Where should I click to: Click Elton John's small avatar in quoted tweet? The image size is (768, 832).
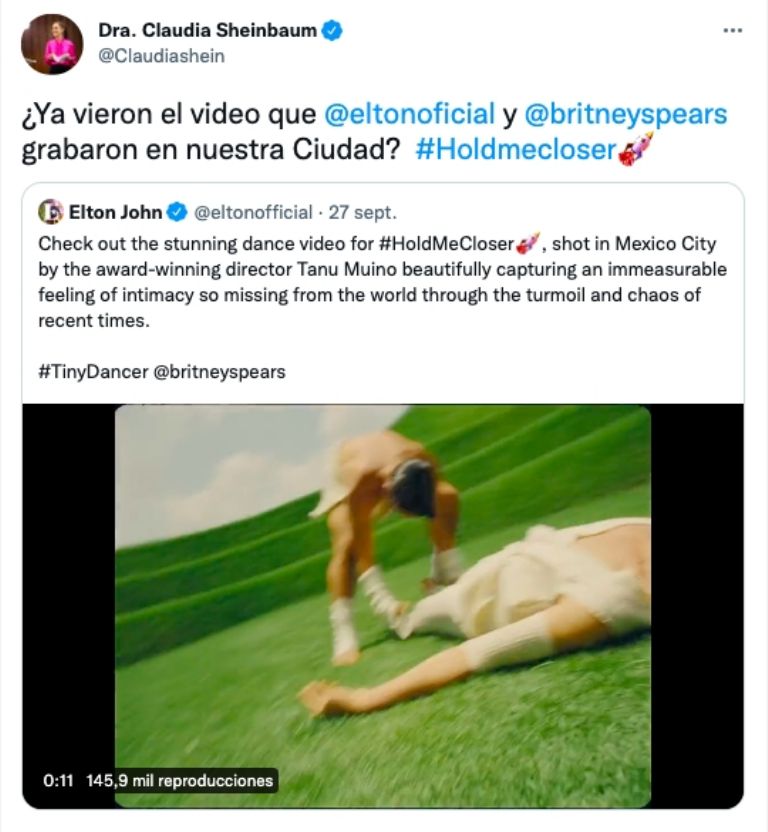click(x=51, y=212)
